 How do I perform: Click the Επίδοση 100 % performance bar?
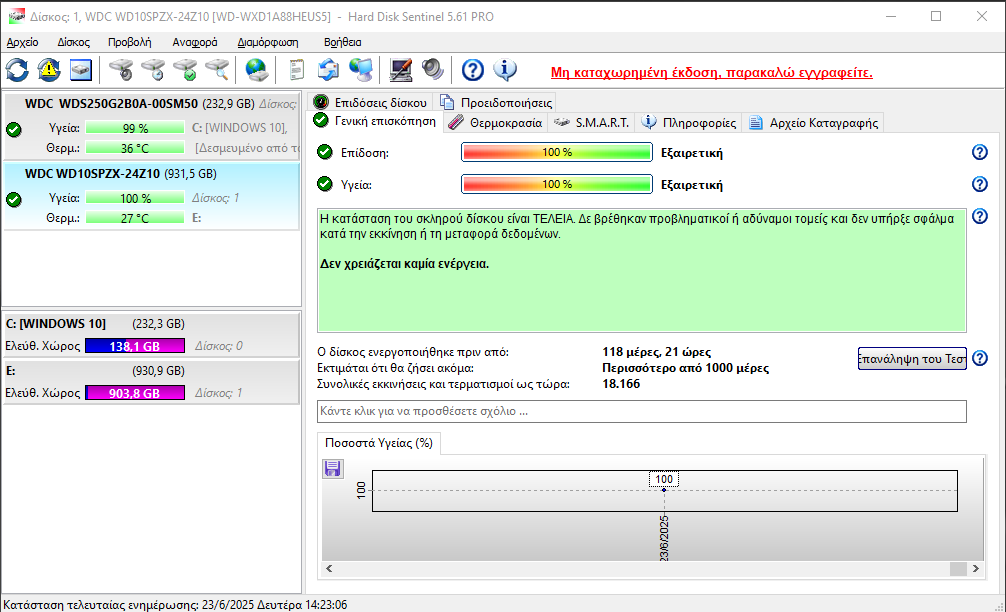(x=557, y=152)
